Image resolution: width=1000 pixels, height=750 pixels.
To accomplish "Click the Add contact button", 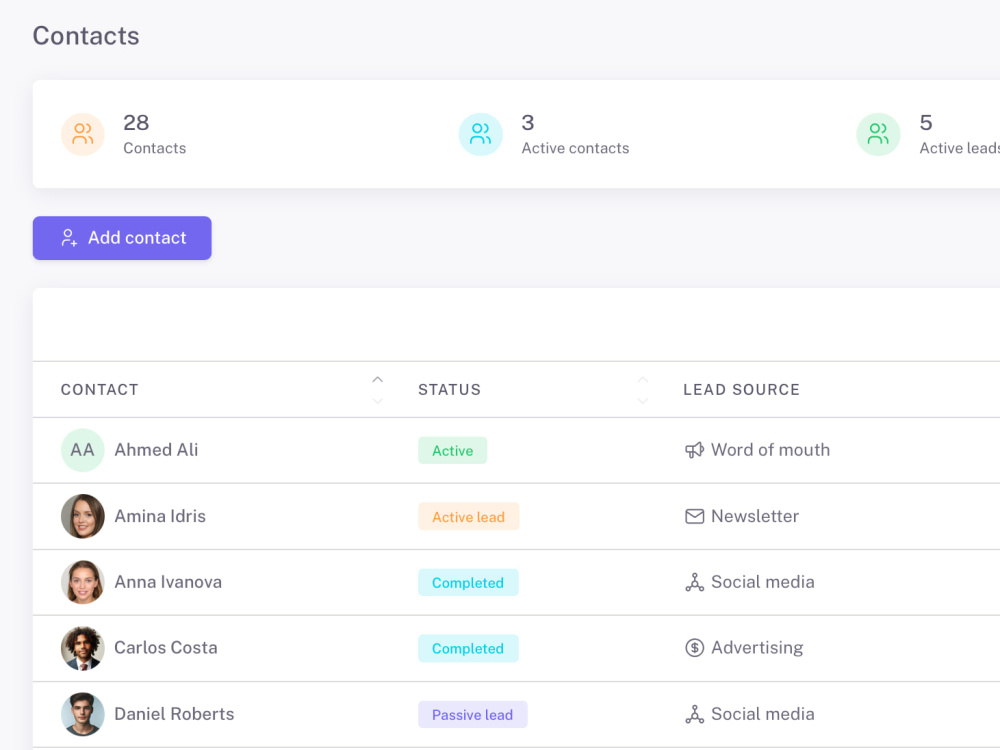I will (x=122, y=238).
